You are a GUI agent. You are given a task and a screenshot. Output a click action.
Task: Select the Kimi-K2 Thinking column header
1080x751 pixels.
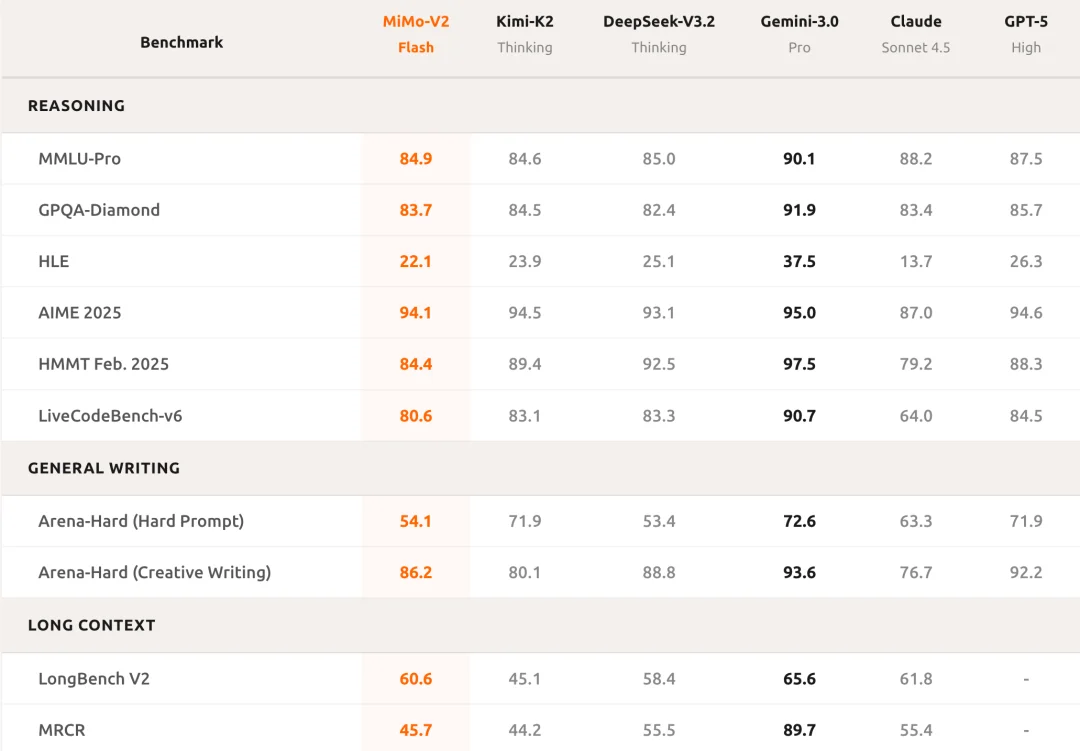(x=524, y=34)
